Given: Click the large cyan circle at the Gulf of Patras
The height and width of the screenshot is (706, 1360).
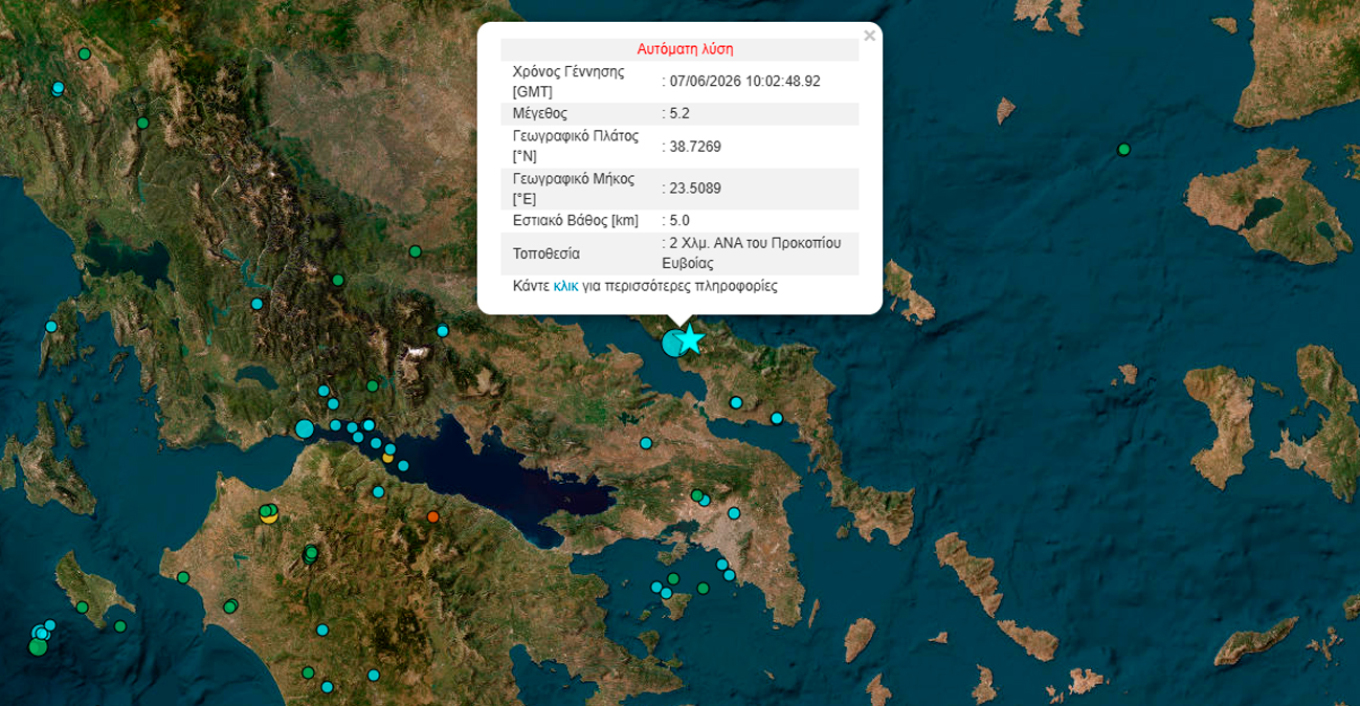Looking at the screenshot, I should tap(304, 429).
